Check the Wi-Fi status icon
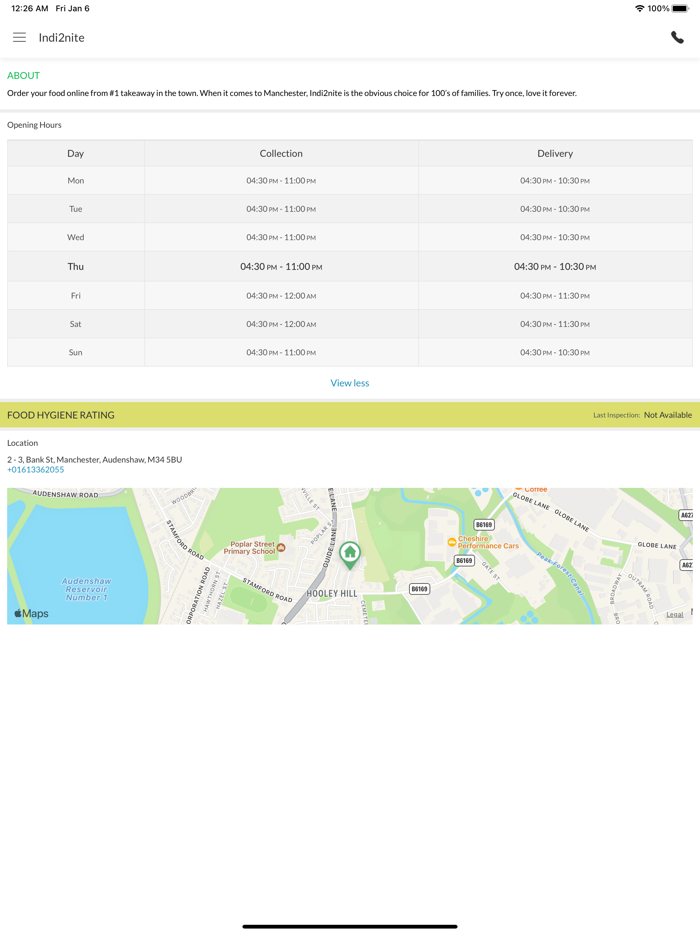Image resolution: width=700 pixels, height=934 pixels. click(640, 8)
